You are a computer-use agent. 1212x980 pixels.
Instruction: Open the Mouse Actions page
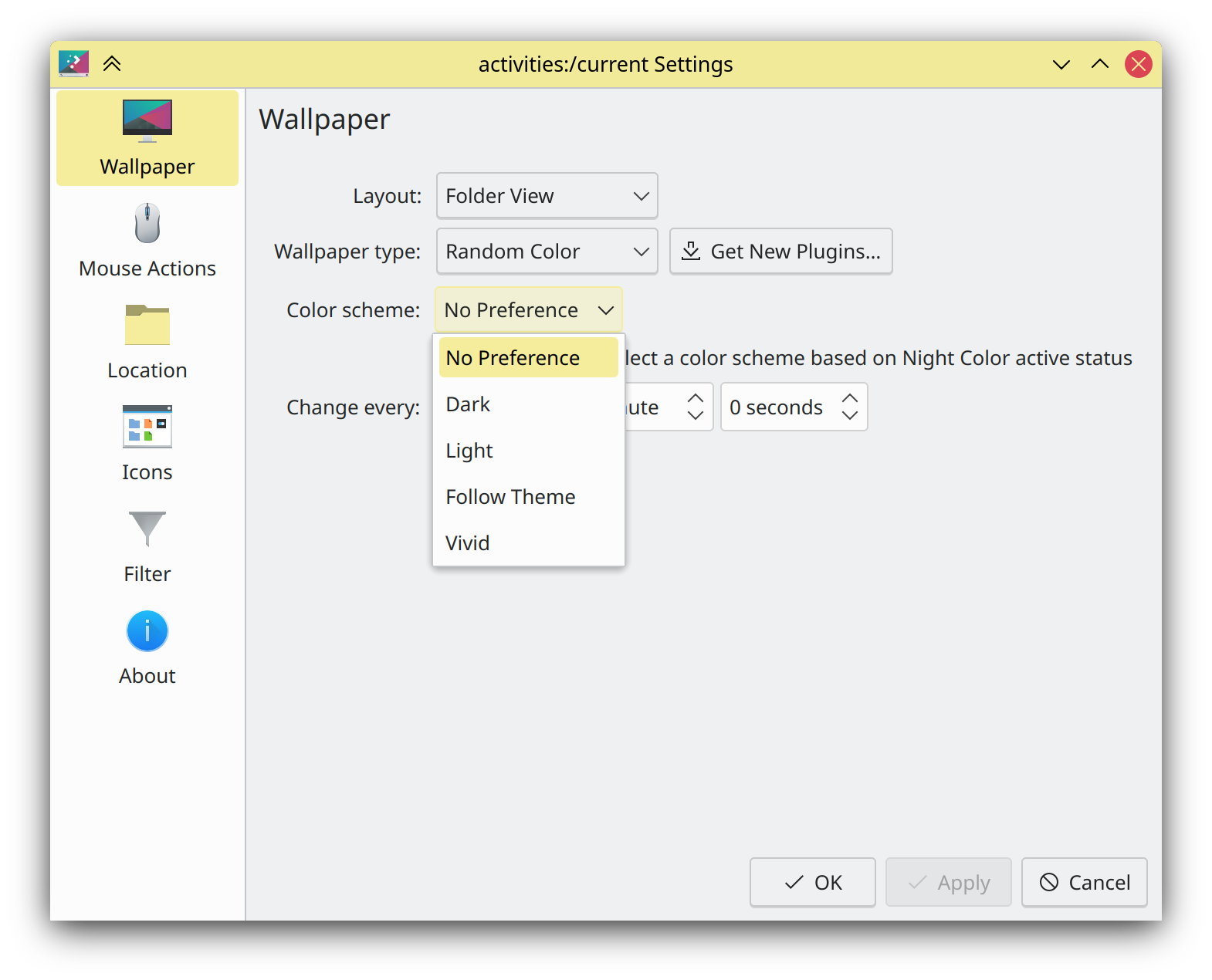[x=147, y=240]
